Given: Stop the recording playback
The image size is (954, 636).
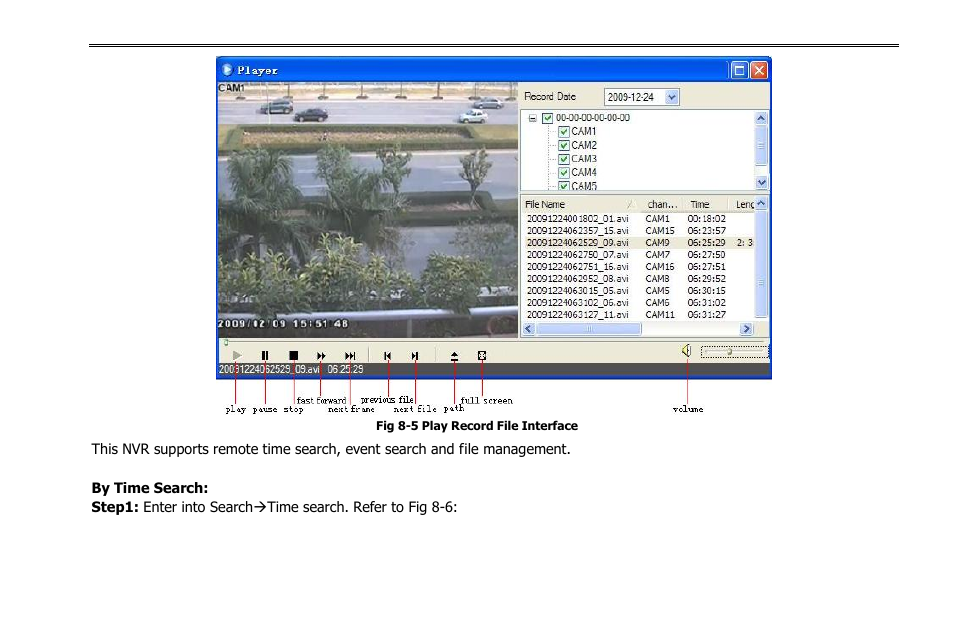Looking at the screenshot, I should pyautogui.click(x=293, y=355).
